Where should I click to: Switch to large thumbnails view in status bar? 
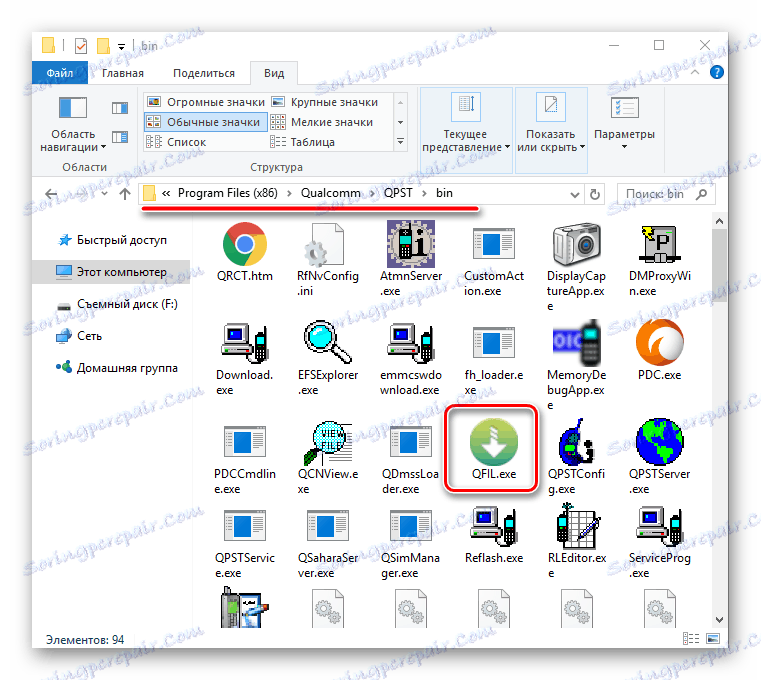click(x=712, y=639)
